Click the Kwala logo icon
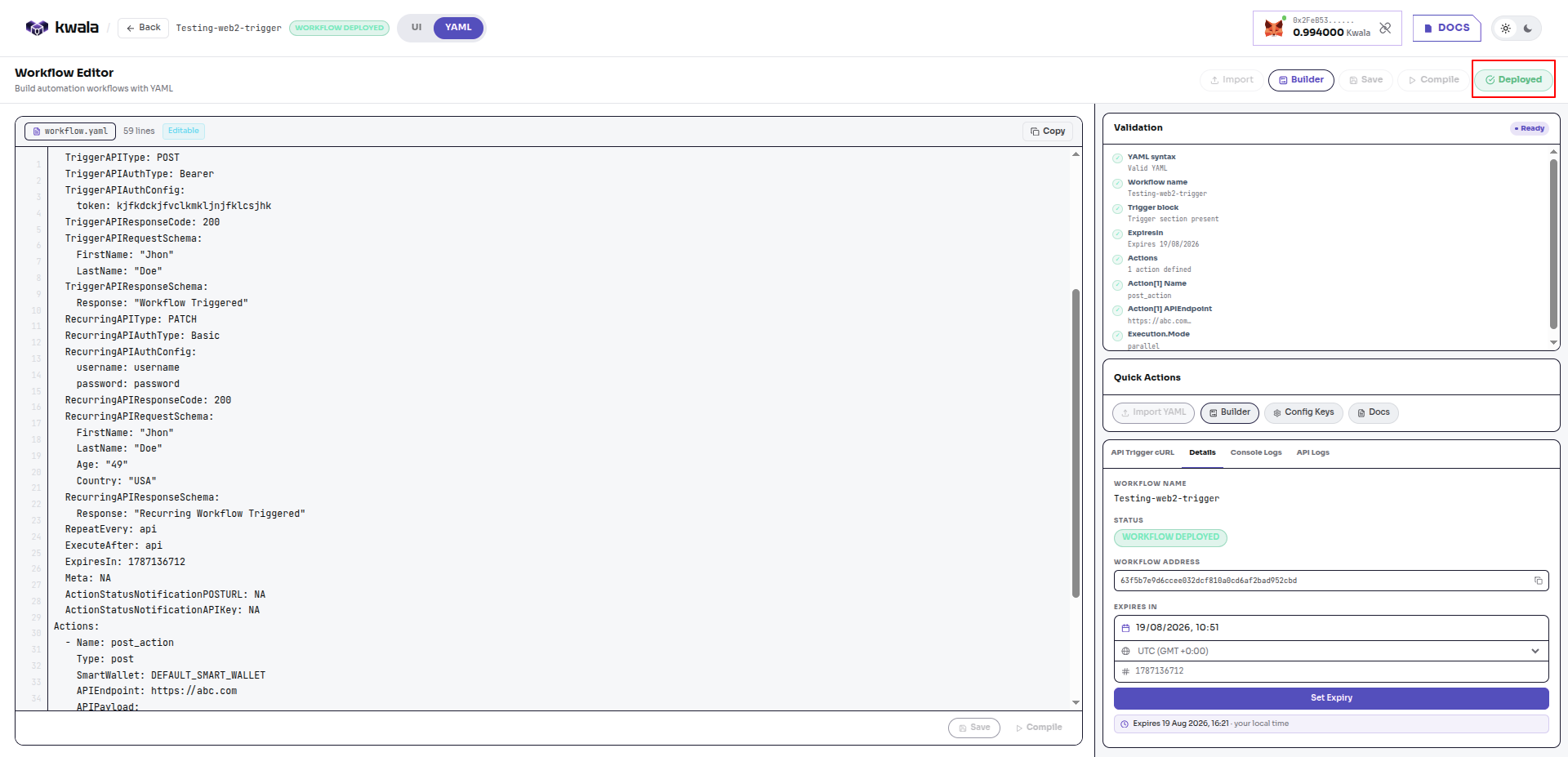The height and width of the screenshot is (757, 1568). point(37,28)
